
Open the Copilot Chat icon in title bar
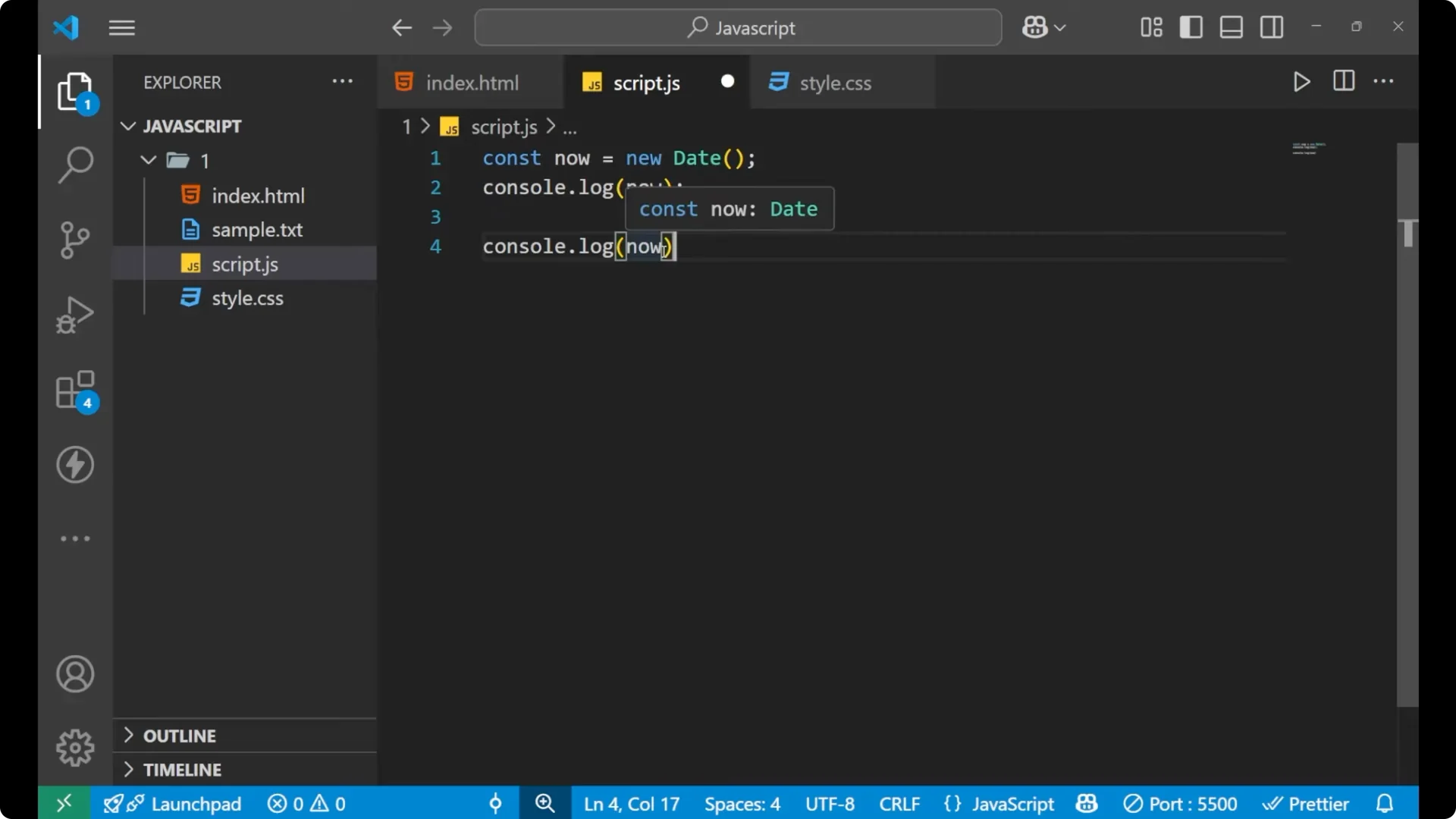pyautogui.click(x=1036, y=27)
